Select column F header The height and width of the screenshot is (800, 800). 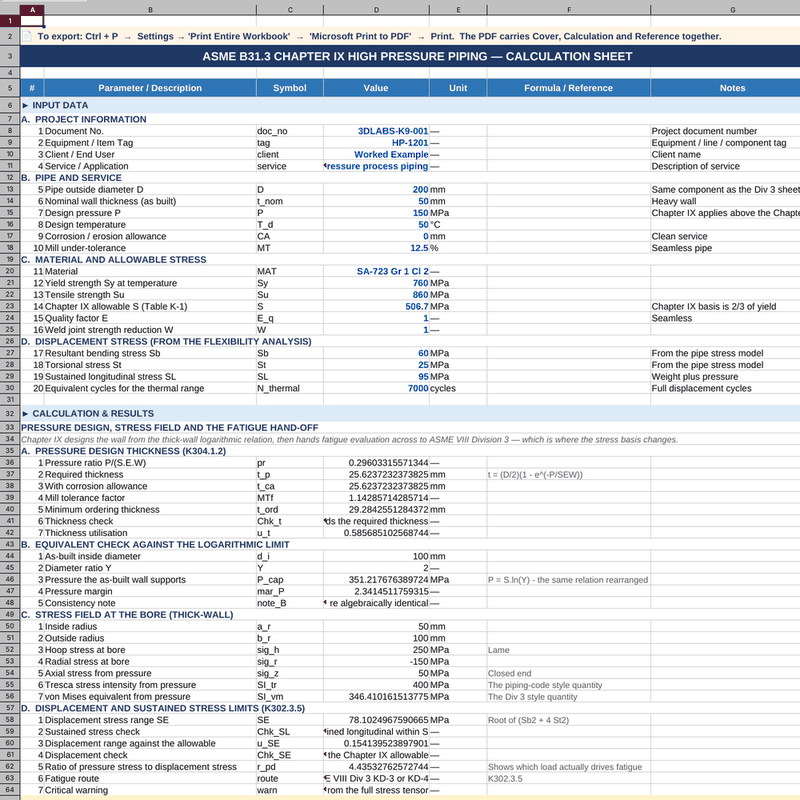(568, 10)
